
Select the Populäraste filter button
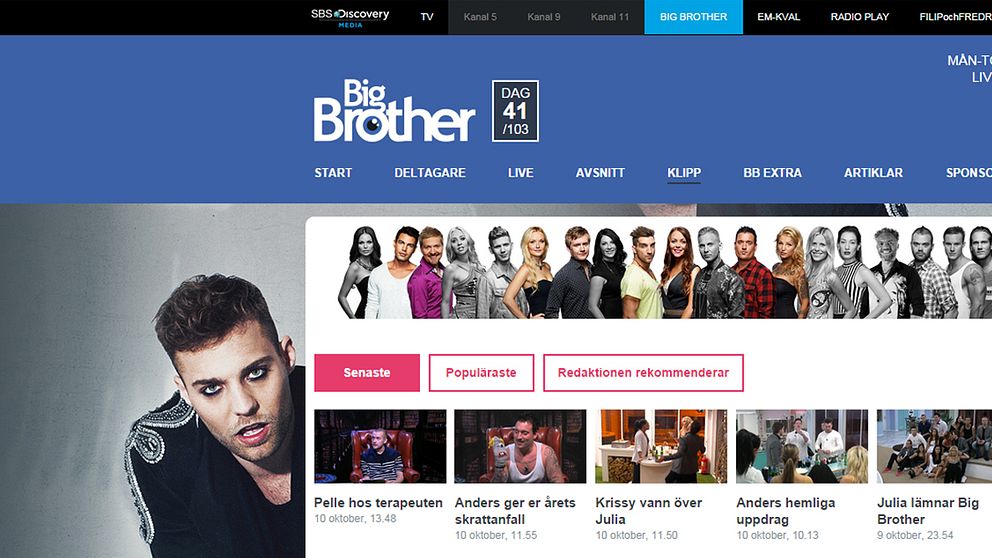pyautogui.click(x=481, y=373)
